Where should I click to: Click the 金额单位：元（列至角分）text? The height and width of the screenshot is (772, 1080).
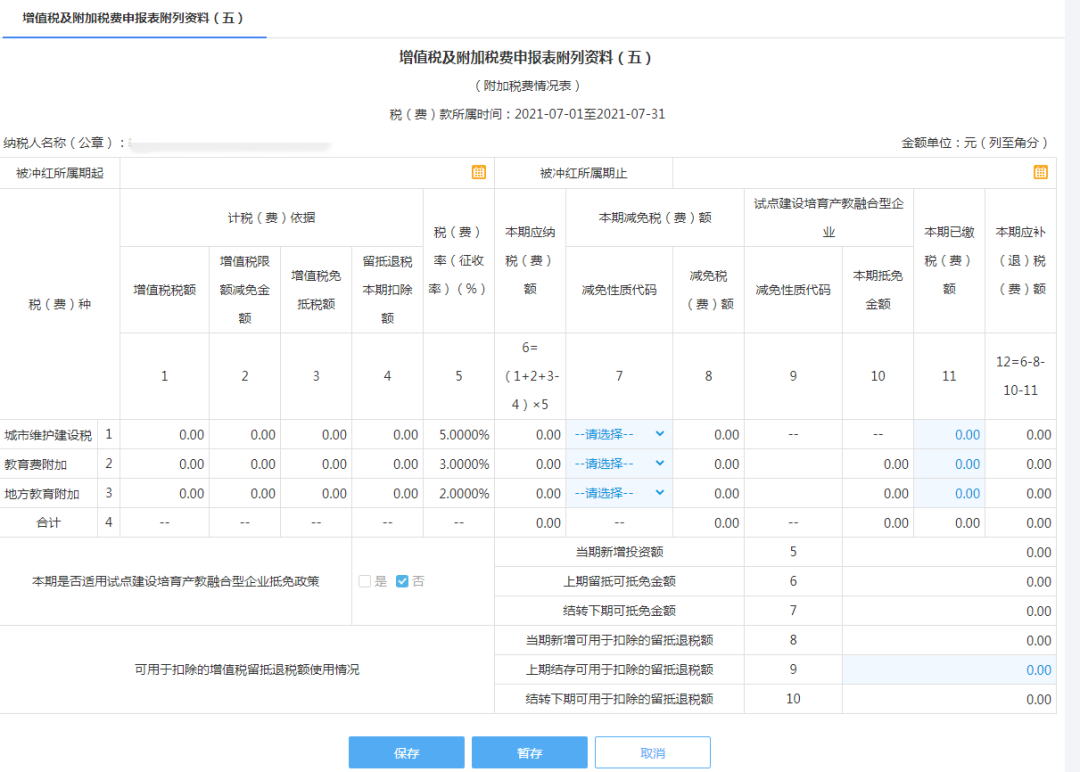point(975,143)
